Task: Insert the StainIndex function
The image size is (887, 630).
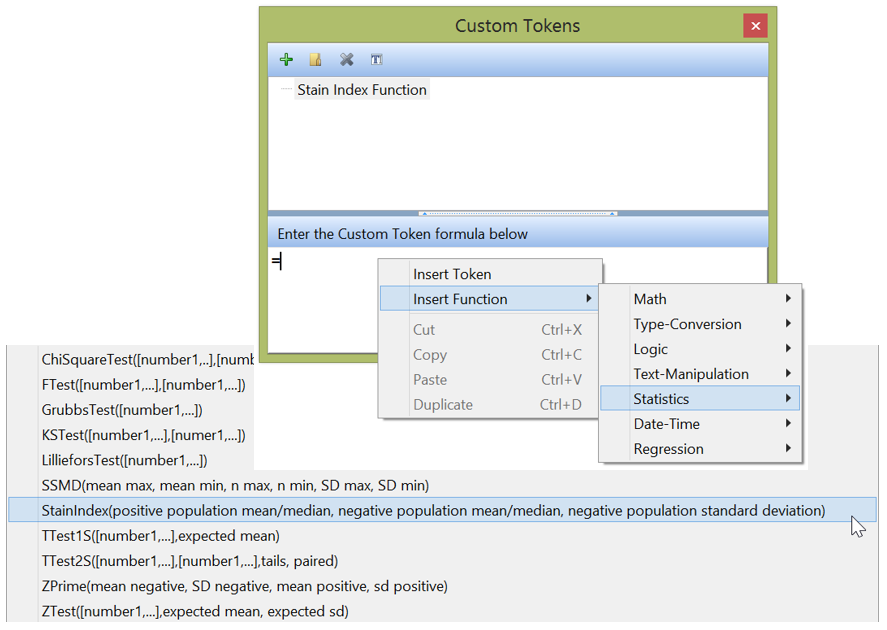Action: 433,511
